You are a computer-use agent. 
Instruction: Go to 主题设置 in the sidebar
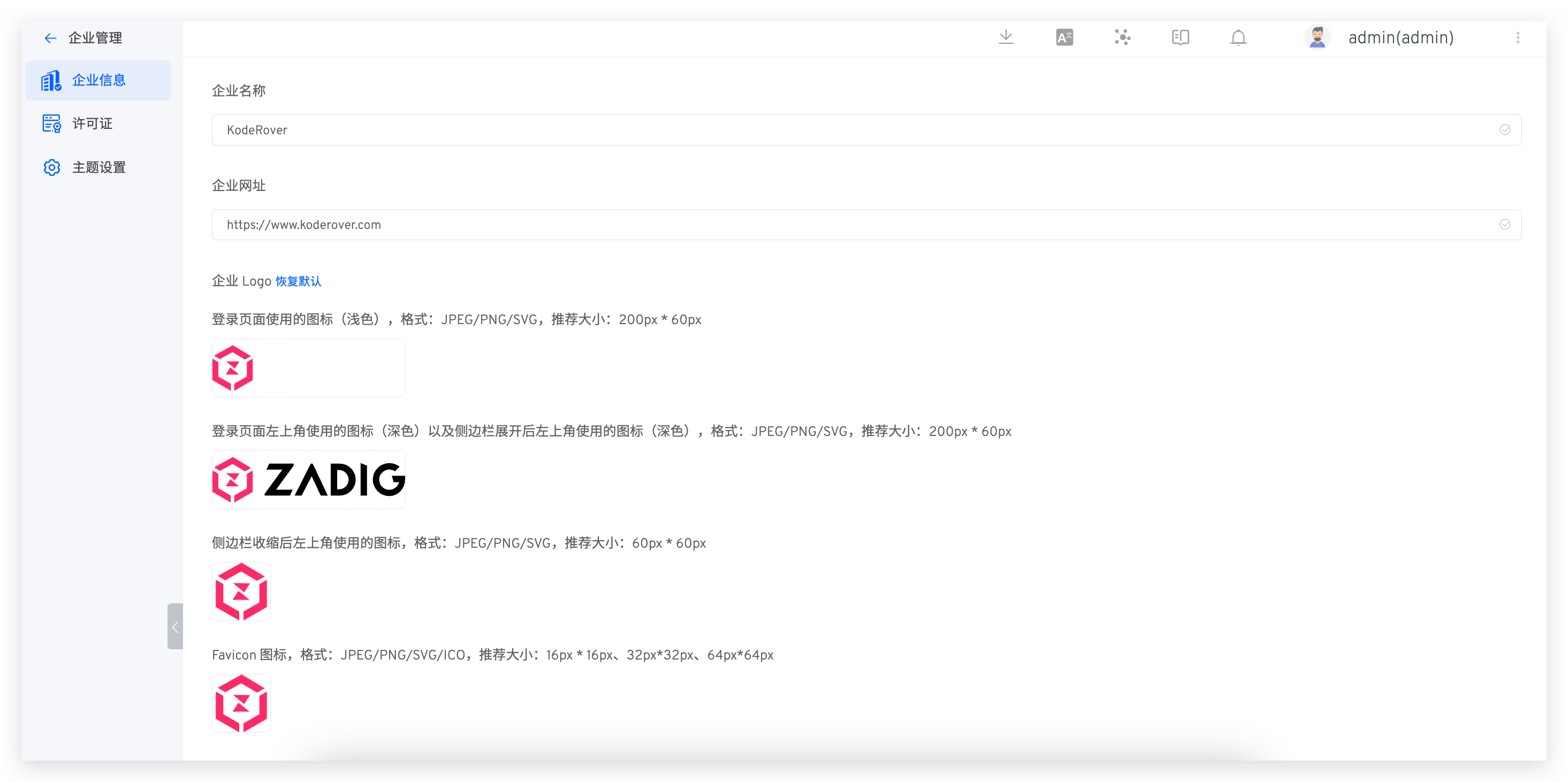point(98,167)
